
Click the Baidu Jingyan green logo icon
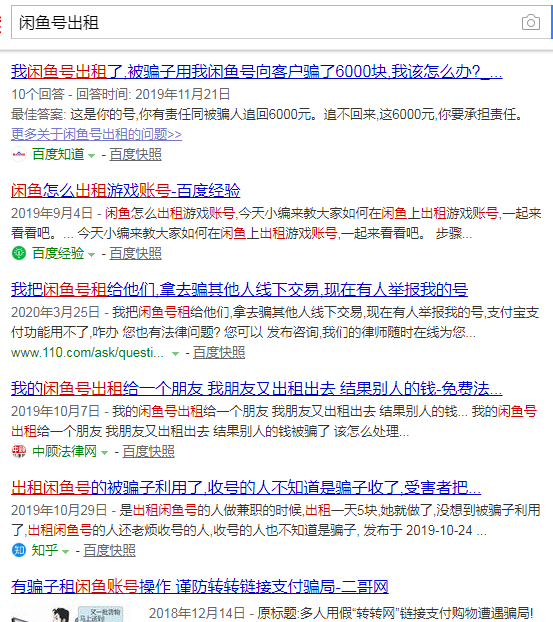pyautogui.click(x=19, y=253)
